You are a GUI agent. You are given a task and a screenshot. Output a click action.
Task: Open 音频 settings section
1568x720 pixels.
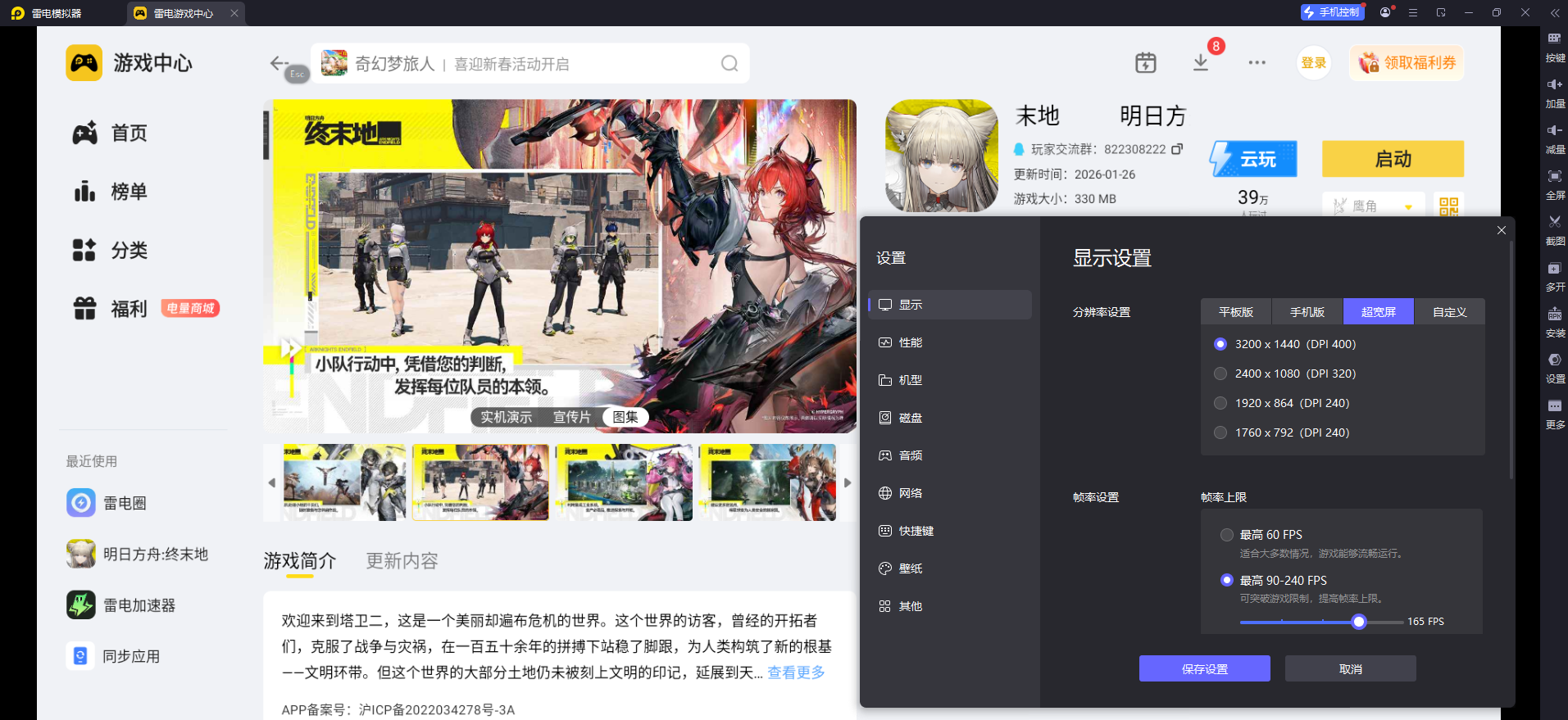click(x=950, y=455)
